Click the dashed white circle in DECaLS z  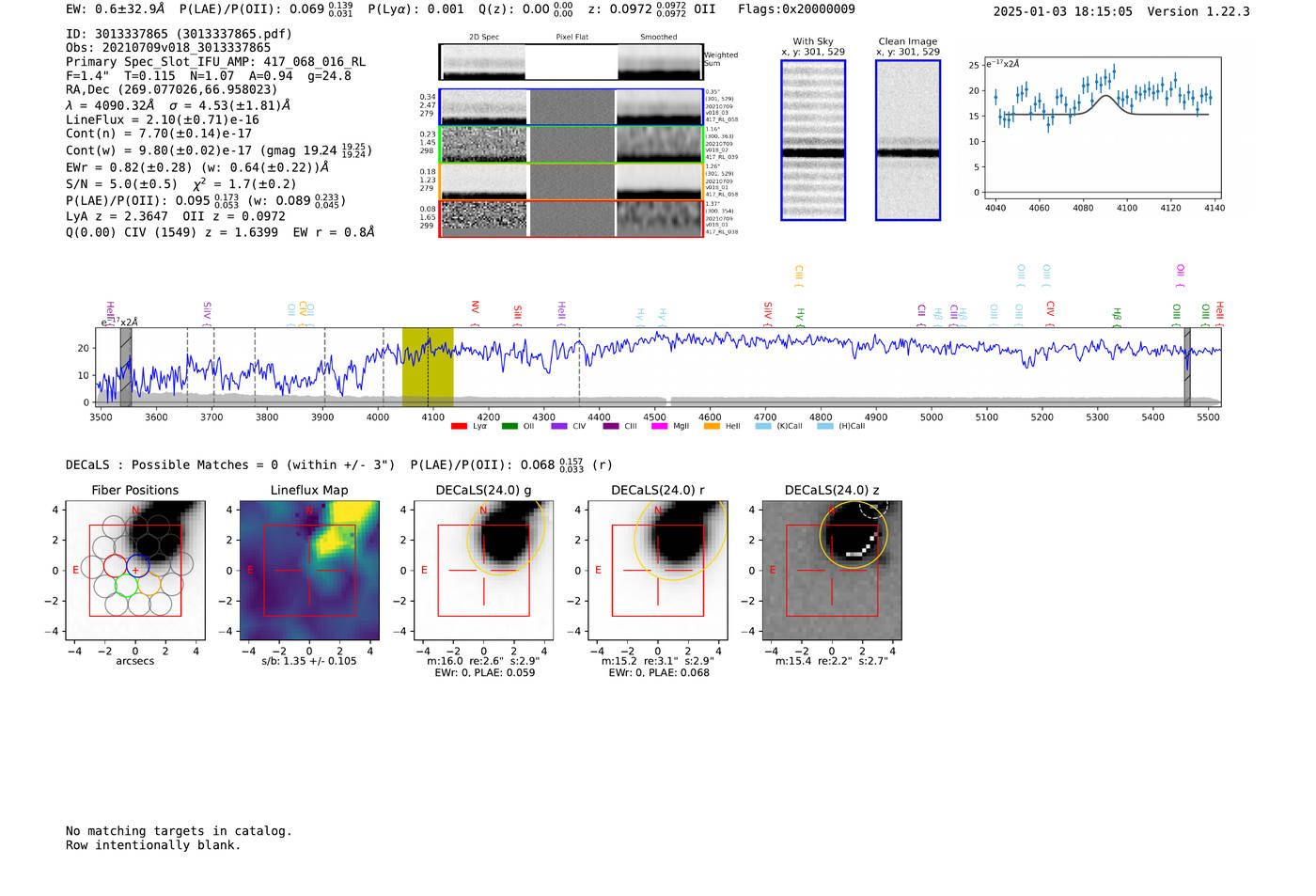[873, 509]
